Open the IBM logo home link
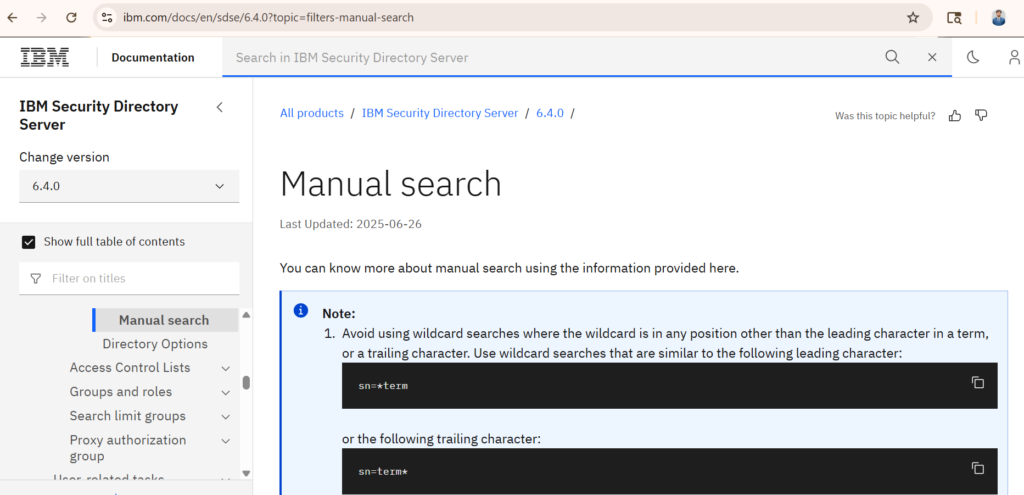The width and height of the screenshot is (1024, 495). 44,57
